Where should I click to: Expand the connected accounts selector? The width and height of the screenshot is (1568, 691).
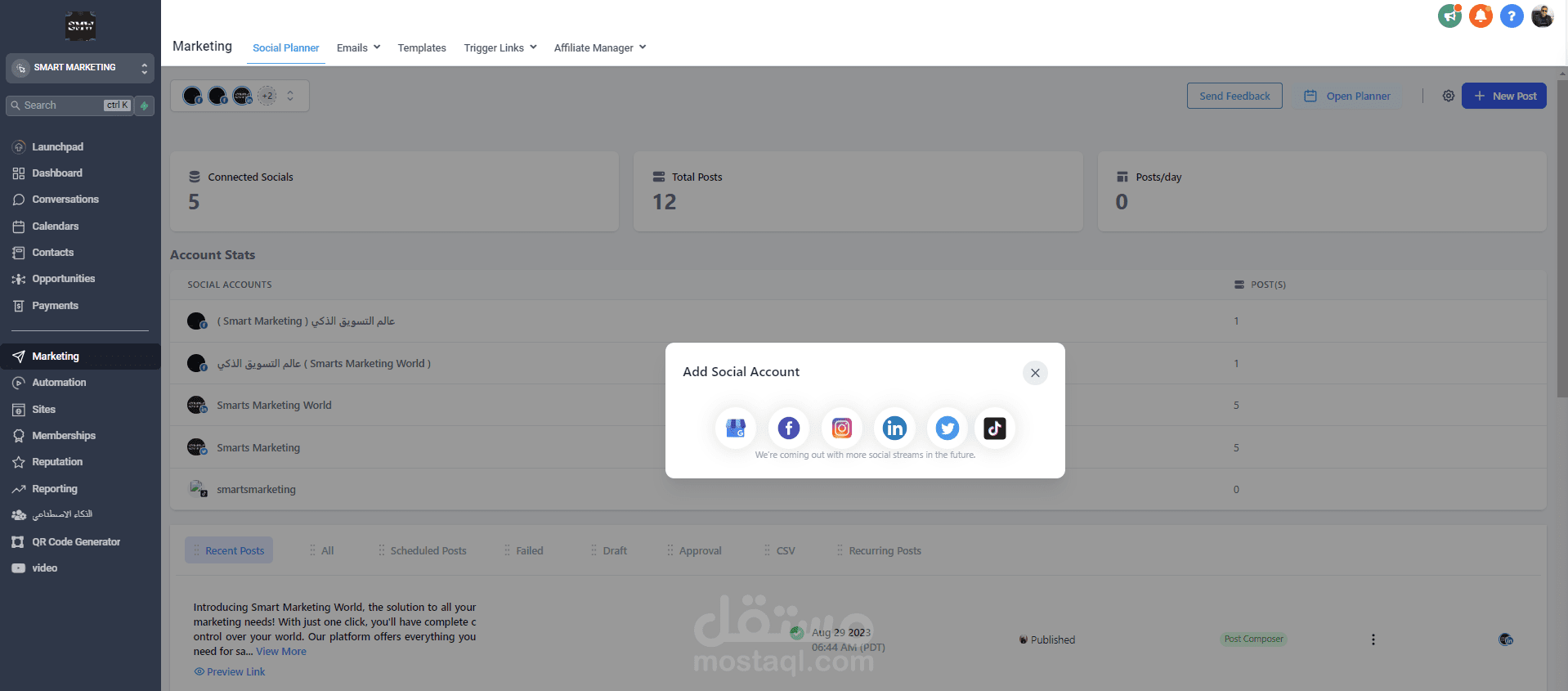coord(240,96)
